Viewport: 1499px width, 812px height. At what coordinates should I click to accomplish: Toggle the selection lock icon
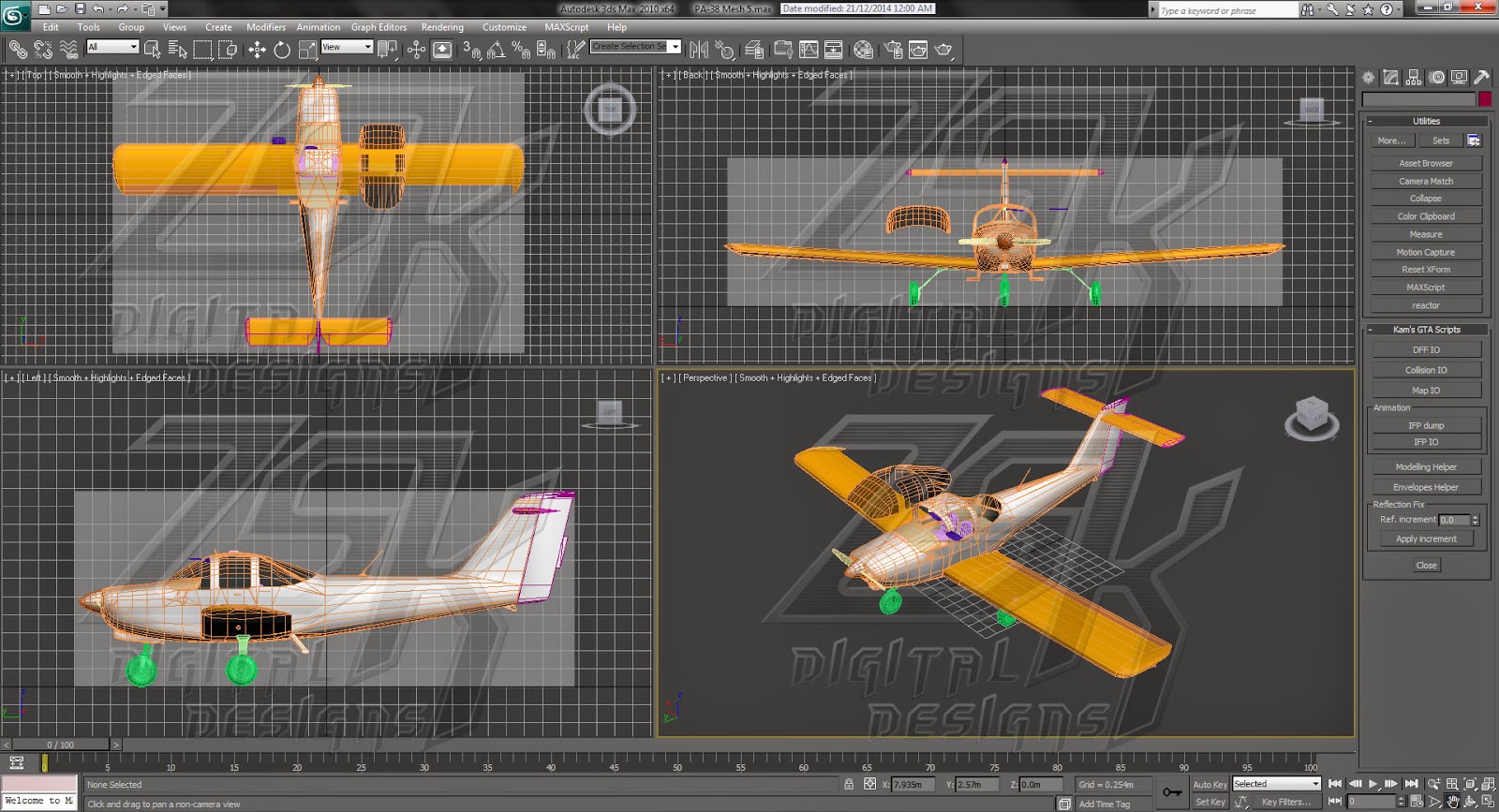click(x=849, y=784)
